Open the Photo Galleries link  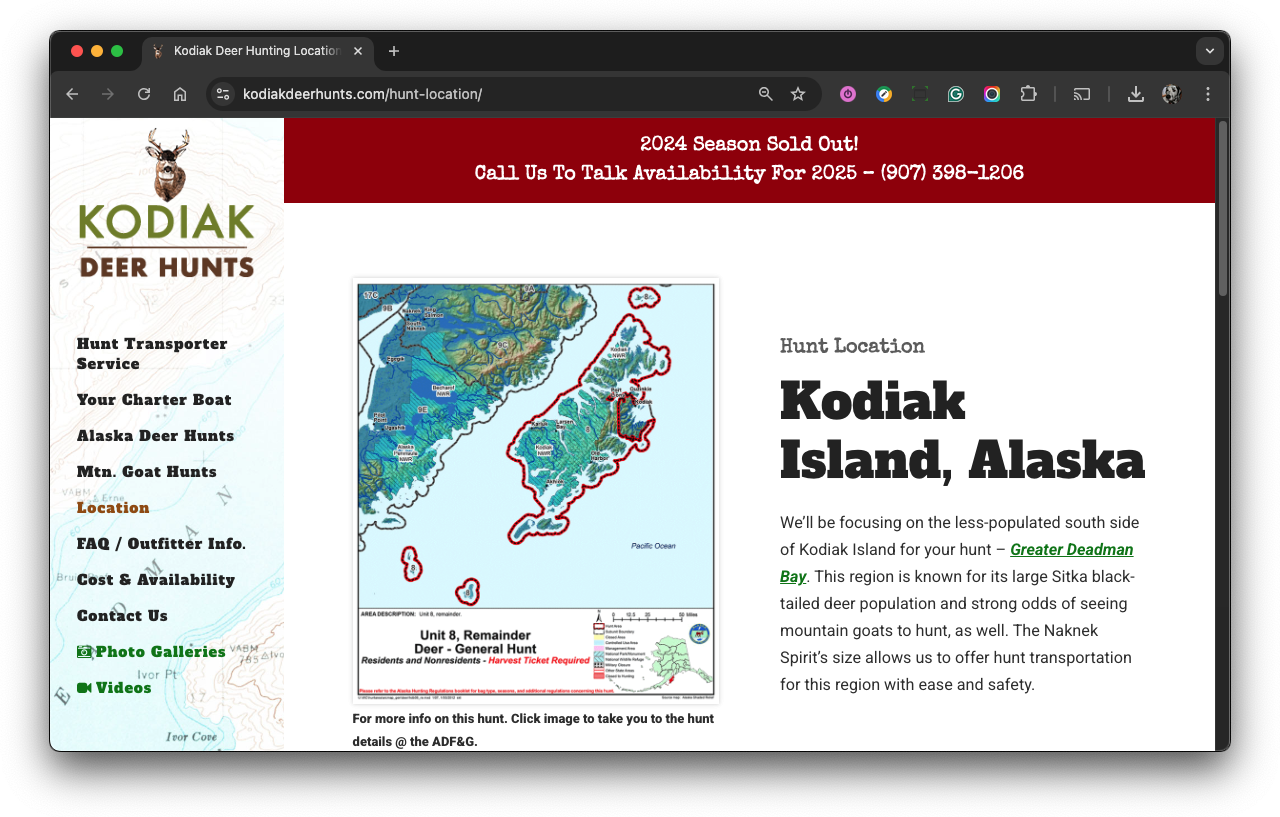point(160,652)
